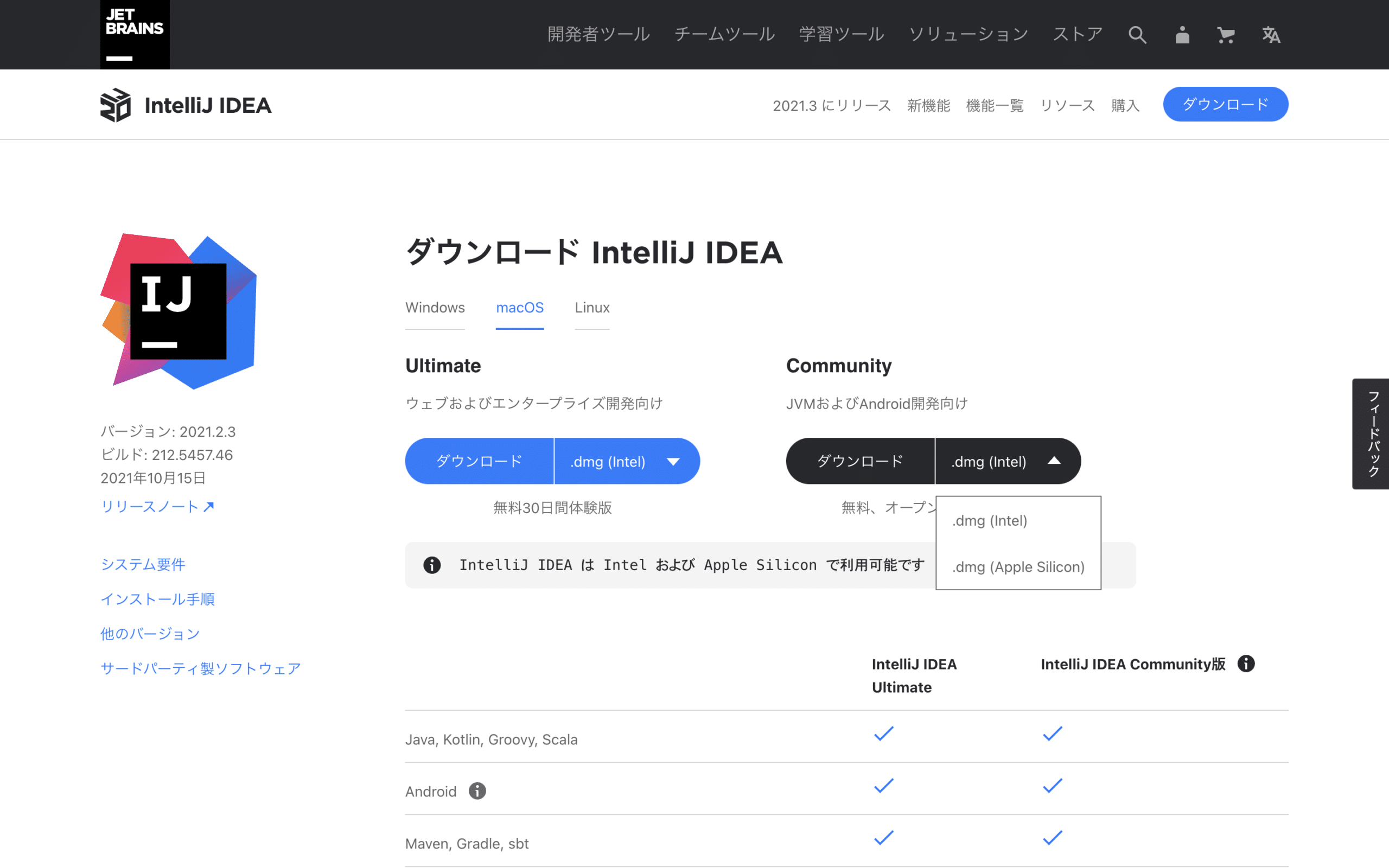This screenshot has width=1389, height=868.
Task: Switch to the Linux tab
Action: coord(592,308)
